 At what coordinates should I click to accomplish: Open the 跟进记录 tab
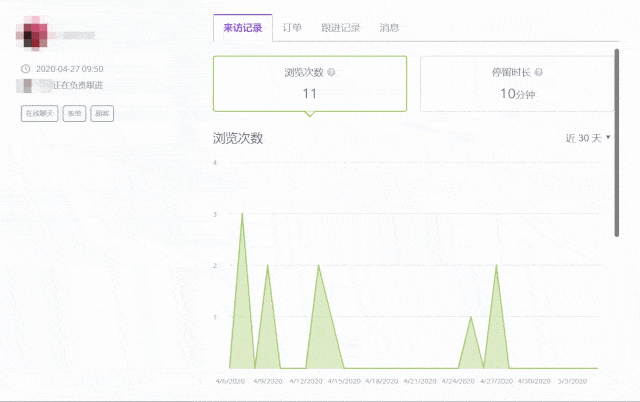340,28
